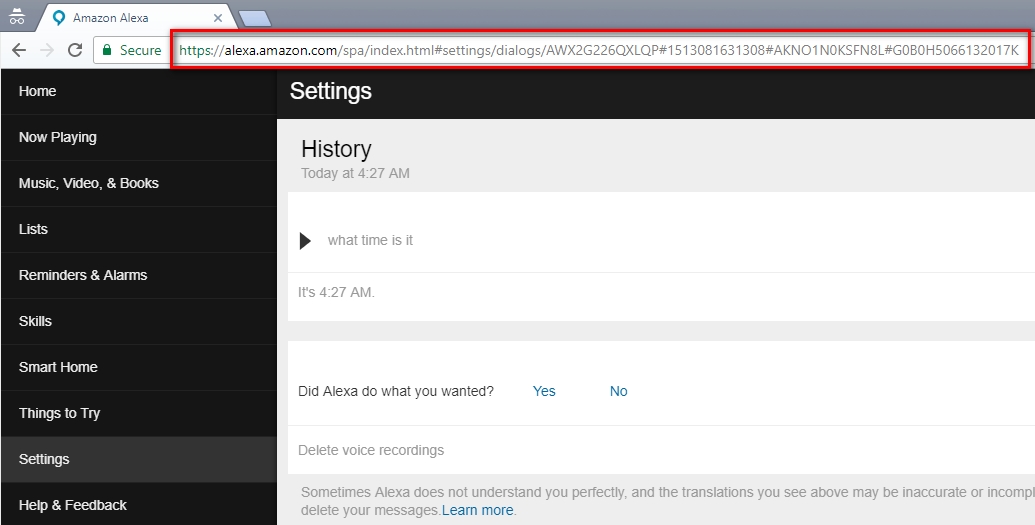Screen dimensions: 1035x525
Task: Click the Settings page header title
Action: pyautogui.click(x=330, y=91)
